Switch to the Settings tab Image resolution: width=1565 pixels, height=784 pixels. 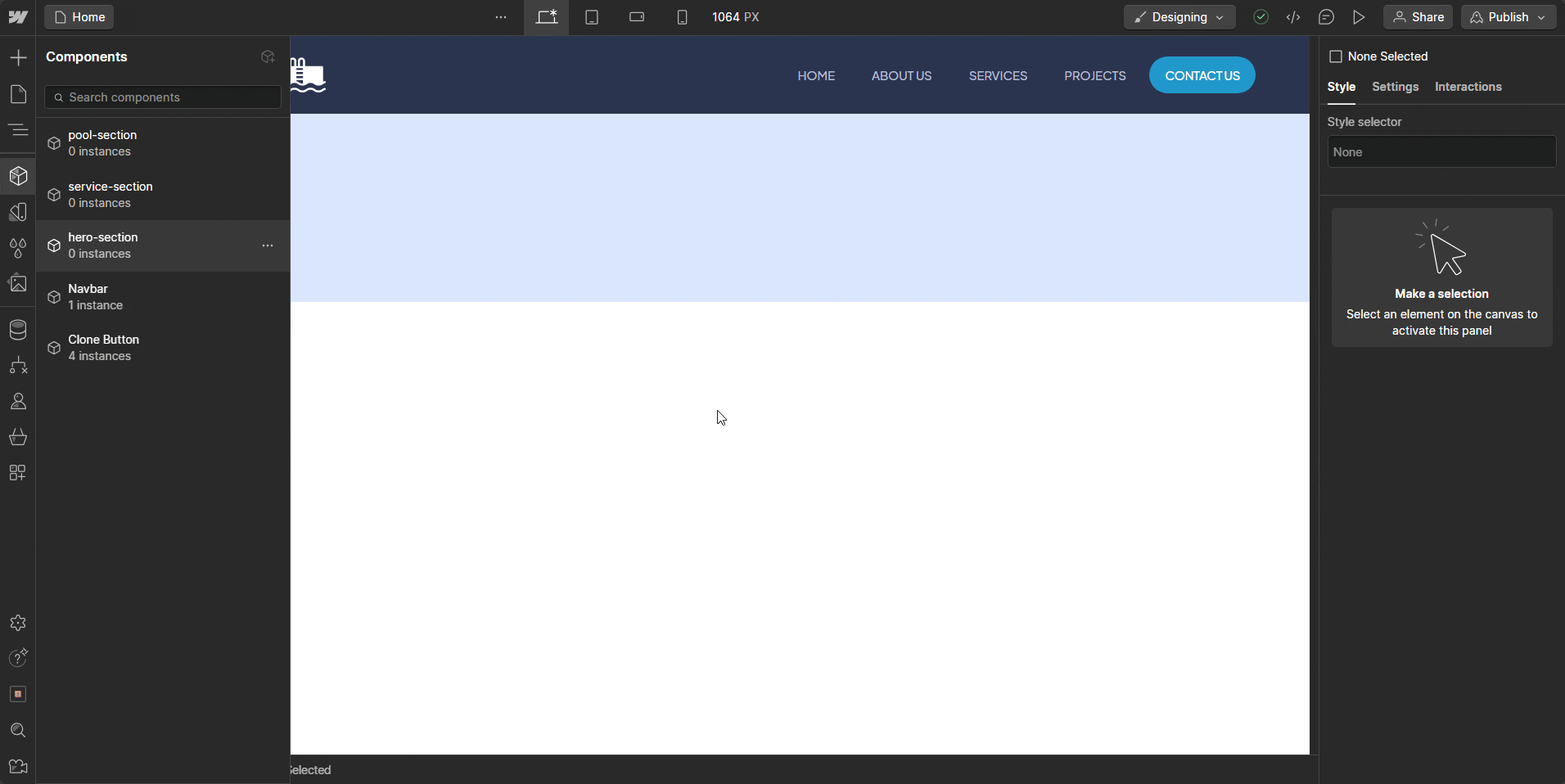pyautogui.click(x=1395, y=87)
